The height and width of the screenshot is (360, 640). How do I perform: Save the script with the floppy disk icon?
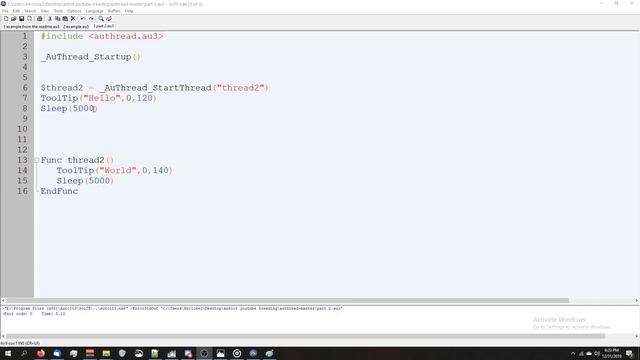(21, 19)
